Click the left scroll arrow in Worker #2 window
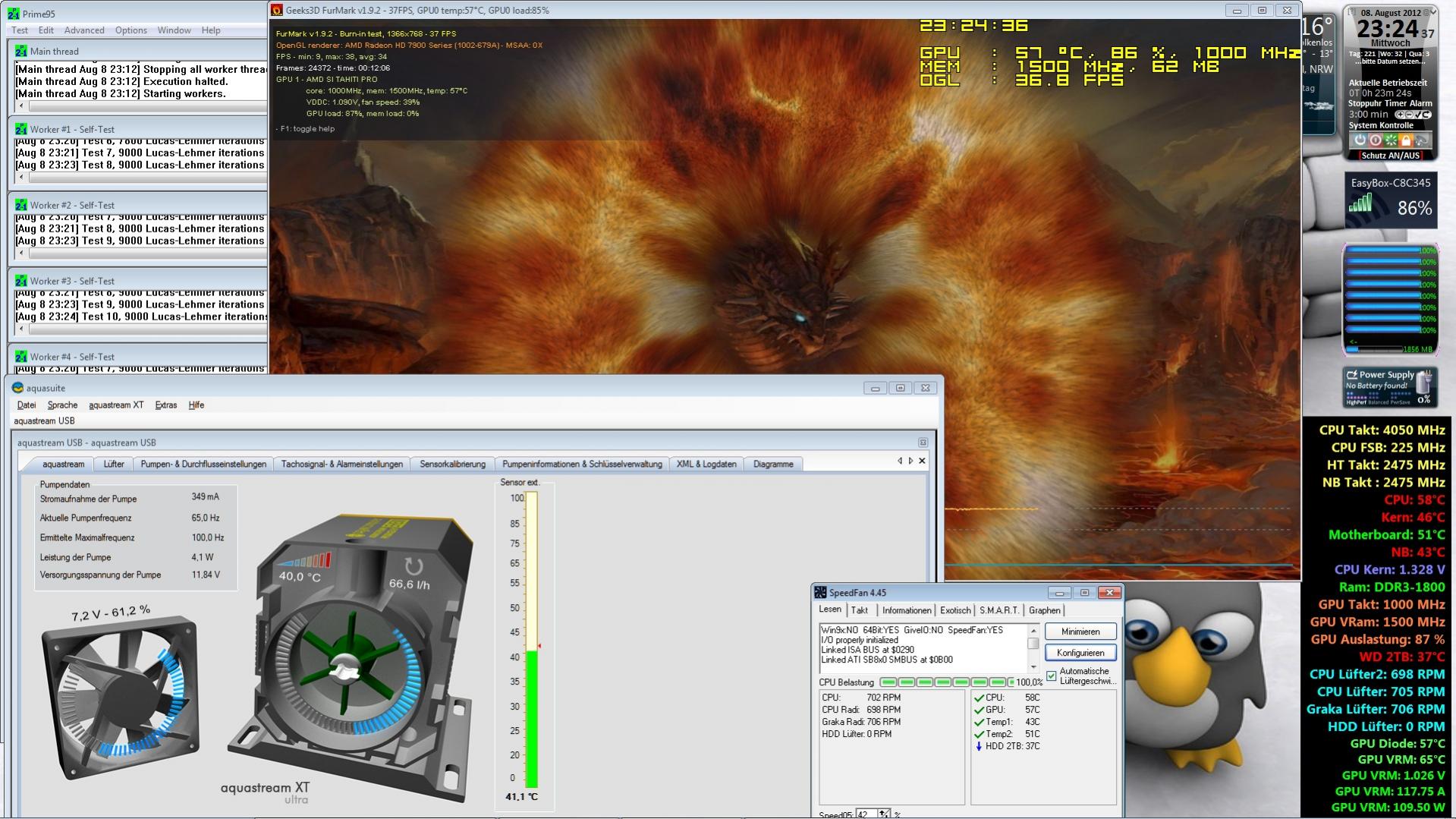The image size is (1456, 819). (x=21, y=254)
